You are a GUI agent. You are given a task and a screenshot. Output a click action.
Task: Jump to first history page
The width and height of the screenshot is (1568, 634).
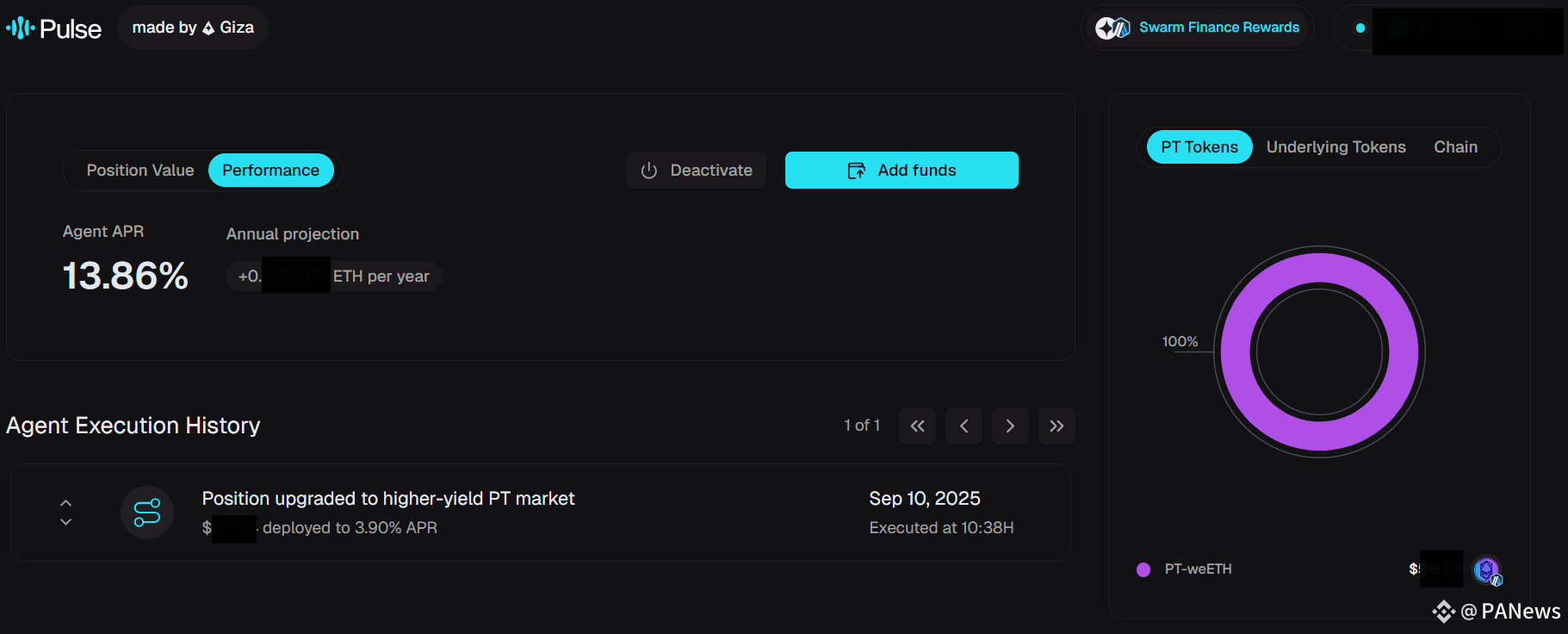pos(918,426)
